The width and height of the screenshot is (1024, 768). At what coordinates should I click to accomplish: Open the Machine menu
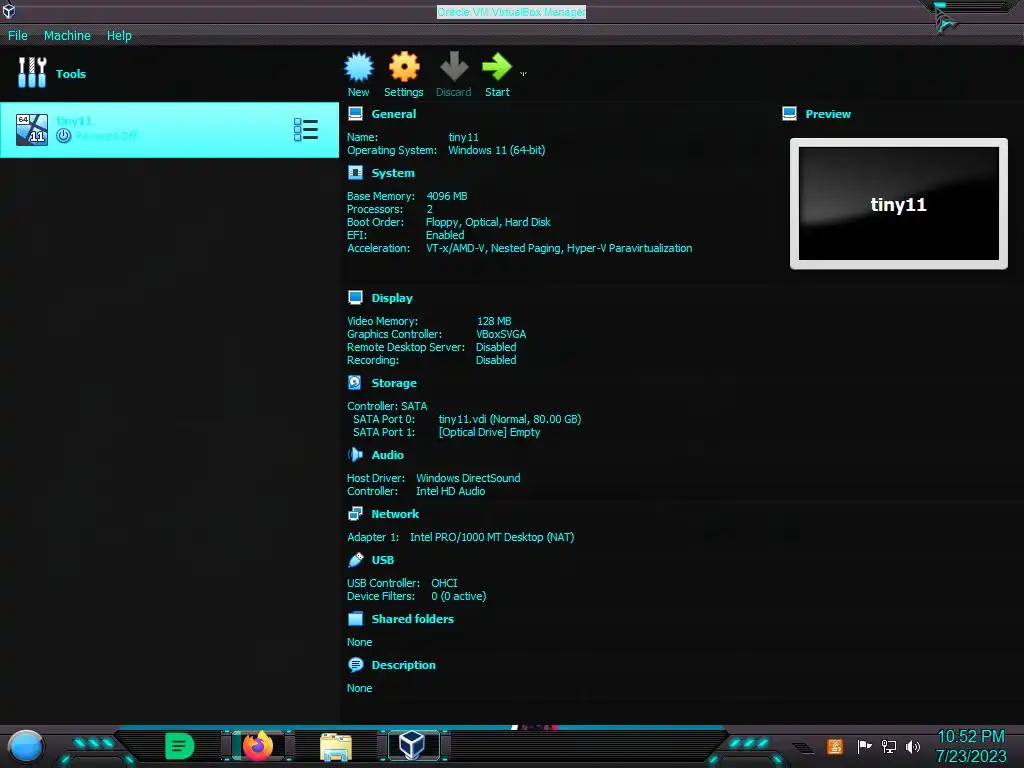tap(67, 35)
